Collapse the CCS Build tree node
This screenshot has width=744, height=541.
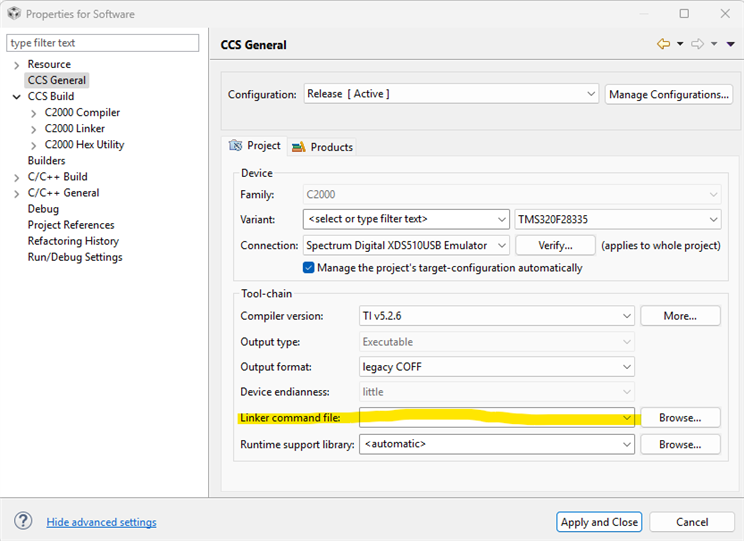[17, 97]
